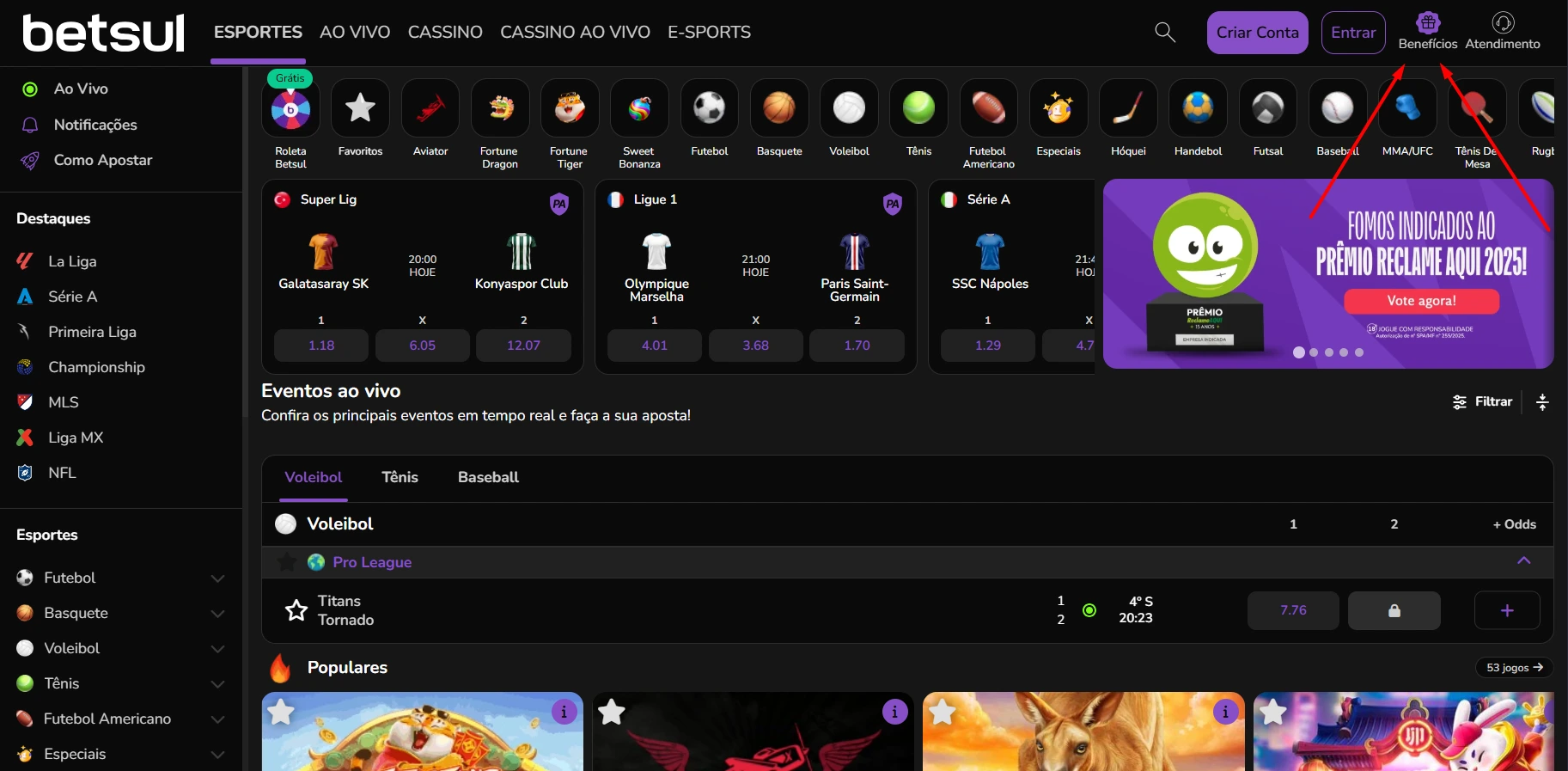Select the second banner carousel dot

1314,352
